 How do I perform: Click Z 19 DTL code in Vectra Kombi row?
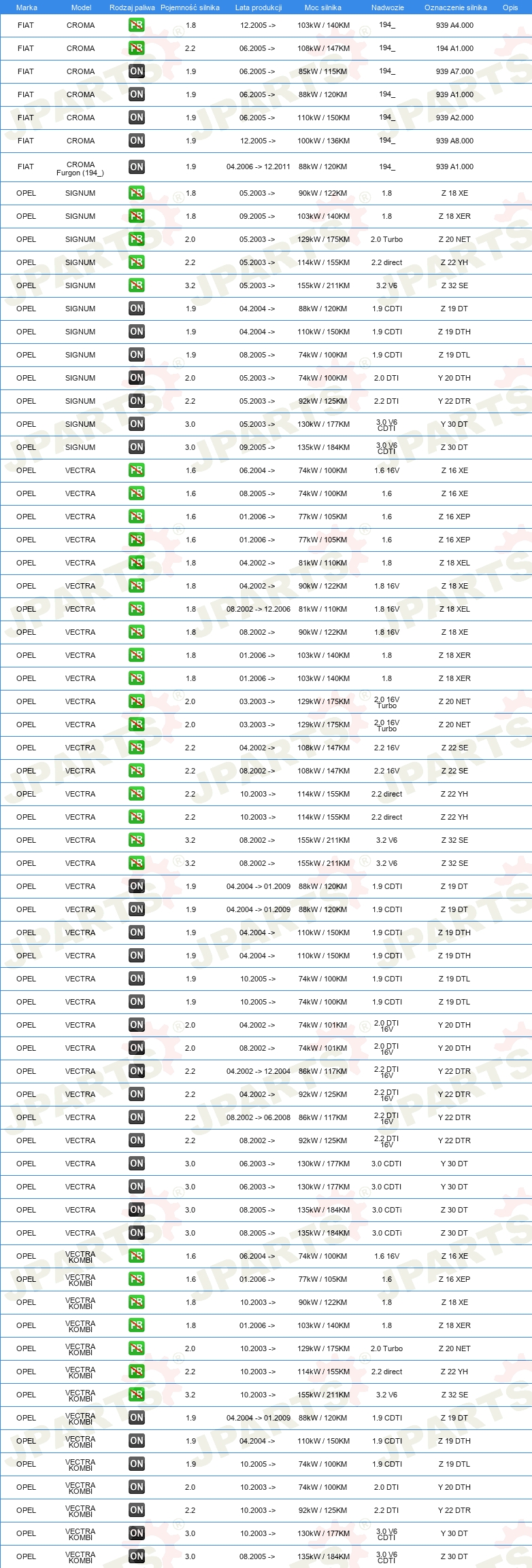(x=454, y=1464)
